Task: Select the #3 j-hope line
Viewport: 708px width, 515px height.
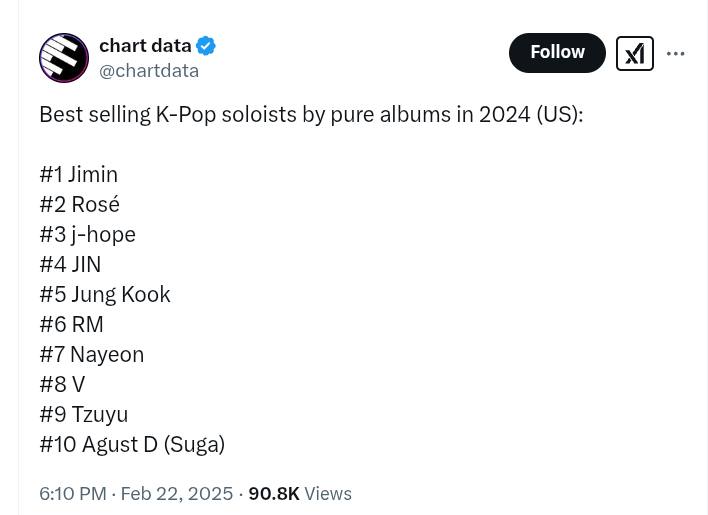Action: tap(88, 234)
